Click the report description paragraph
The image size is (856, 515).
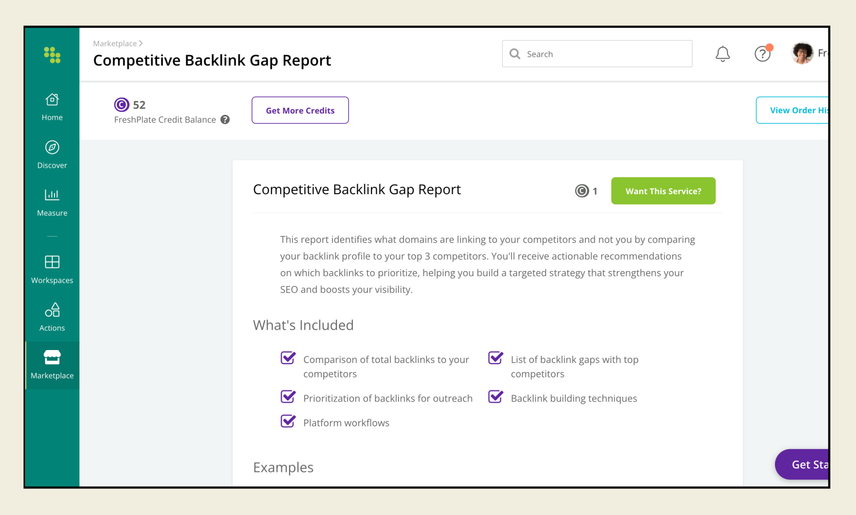488,264
